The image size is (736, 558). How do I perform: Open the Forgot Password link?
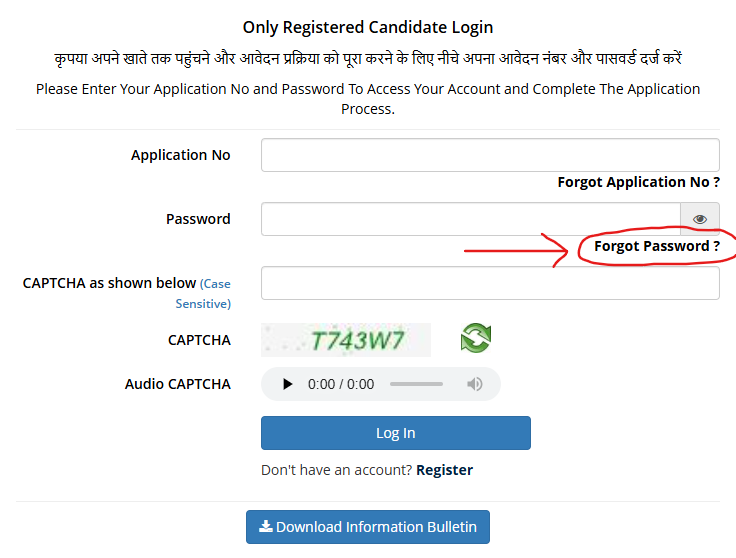pyautogui.click(x=657, y=246)
